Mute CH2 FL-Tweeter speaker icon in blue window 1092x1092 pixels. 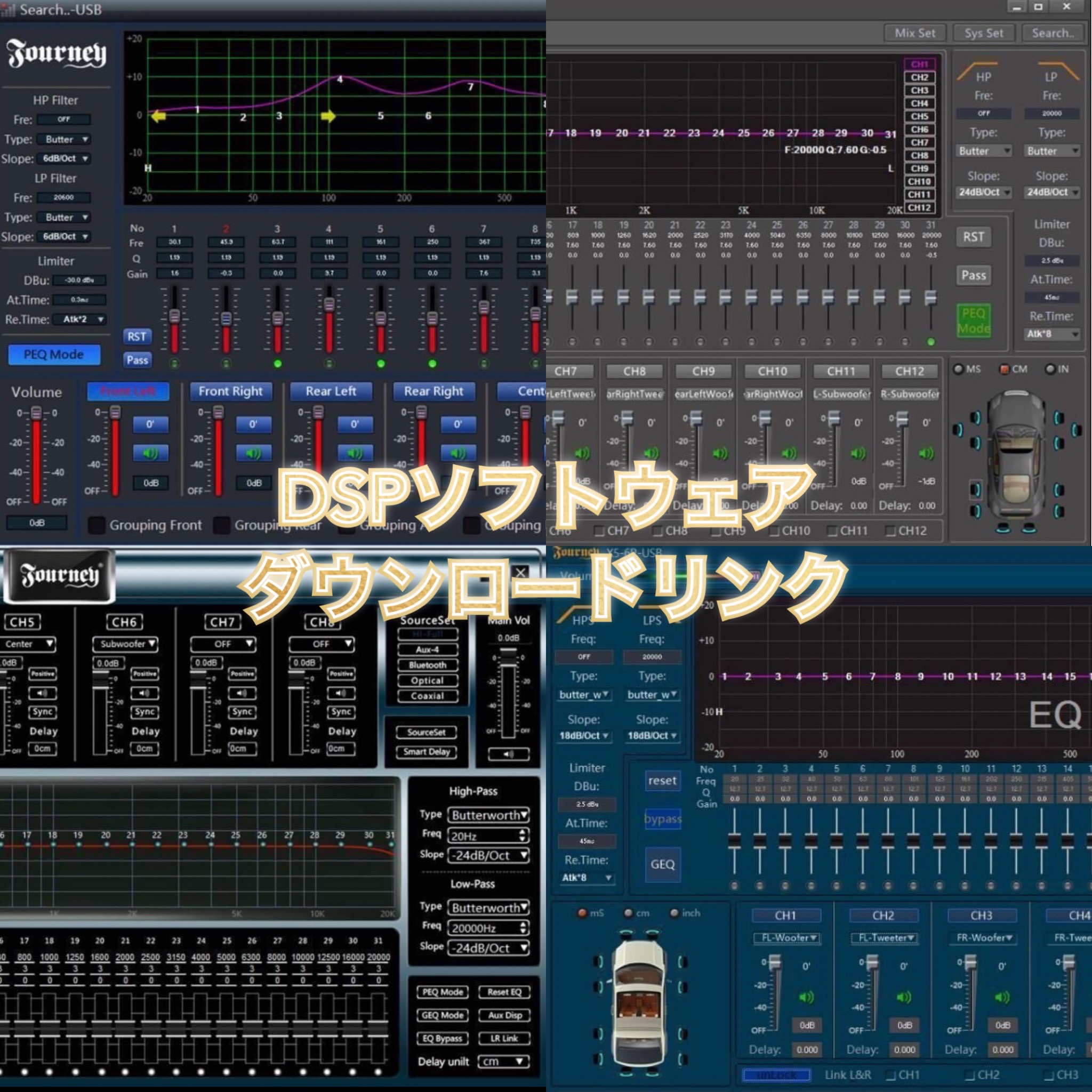904,997
